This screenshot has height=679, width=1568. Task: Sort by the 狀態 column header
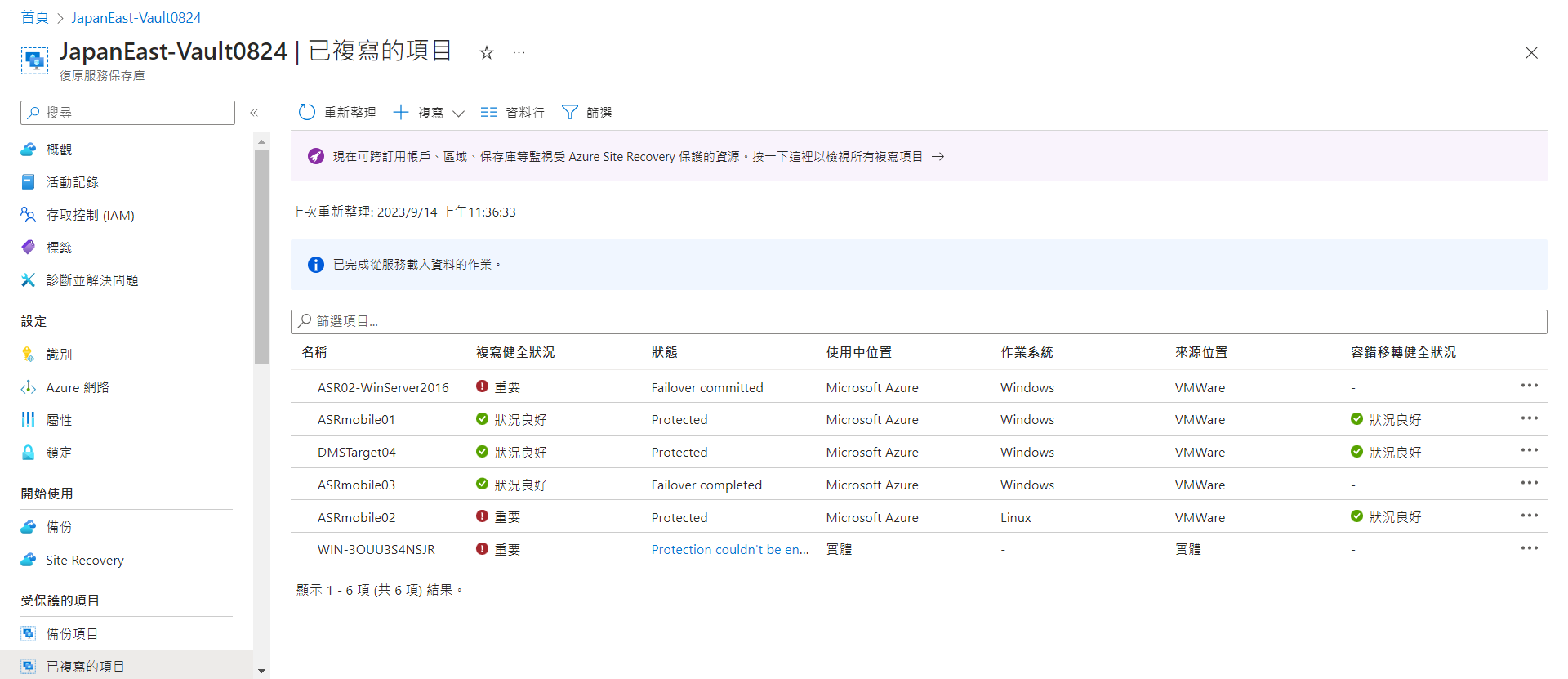(x=664, y=352)
